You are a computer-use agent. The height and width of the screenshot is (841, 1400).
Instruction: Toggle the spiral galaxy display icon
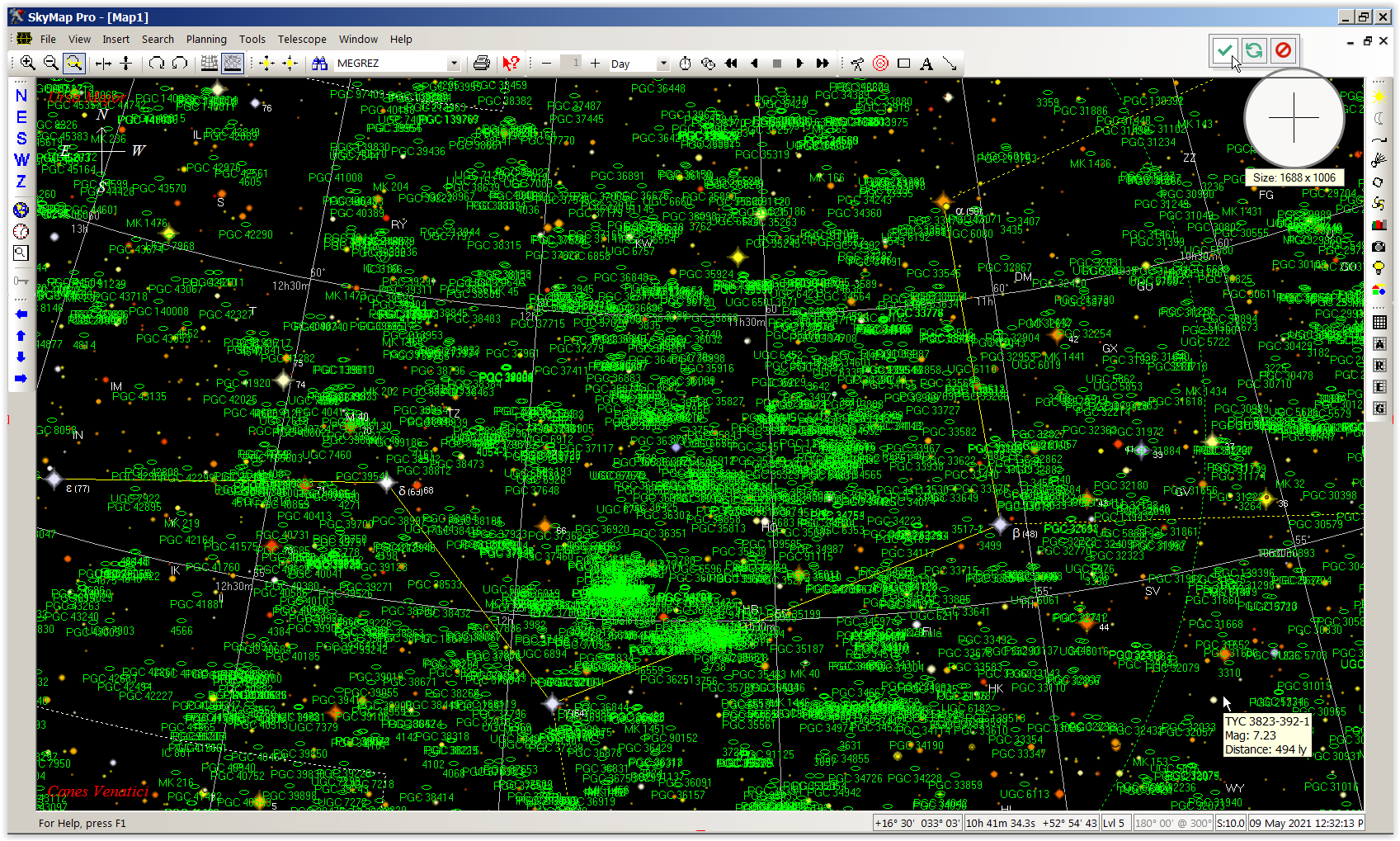1379,204
